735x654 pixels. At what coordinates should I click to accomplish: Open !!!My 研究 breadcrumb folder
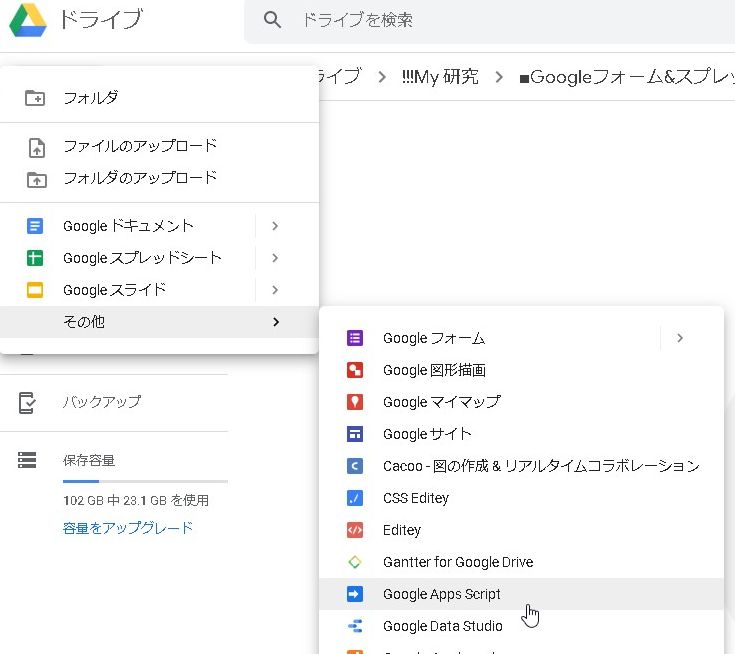tap(439, 77)
